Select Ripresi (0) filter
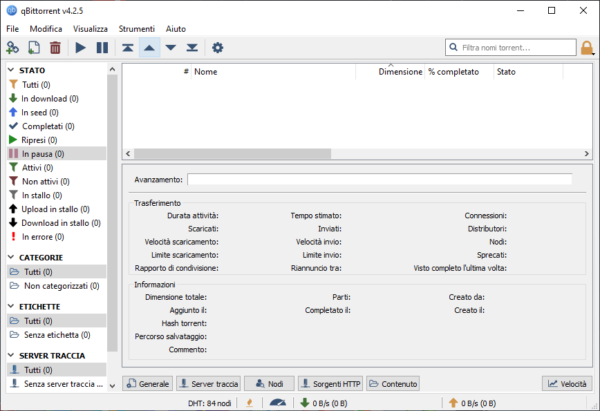Viewport: 600px width, 411px height. (57, 140)
